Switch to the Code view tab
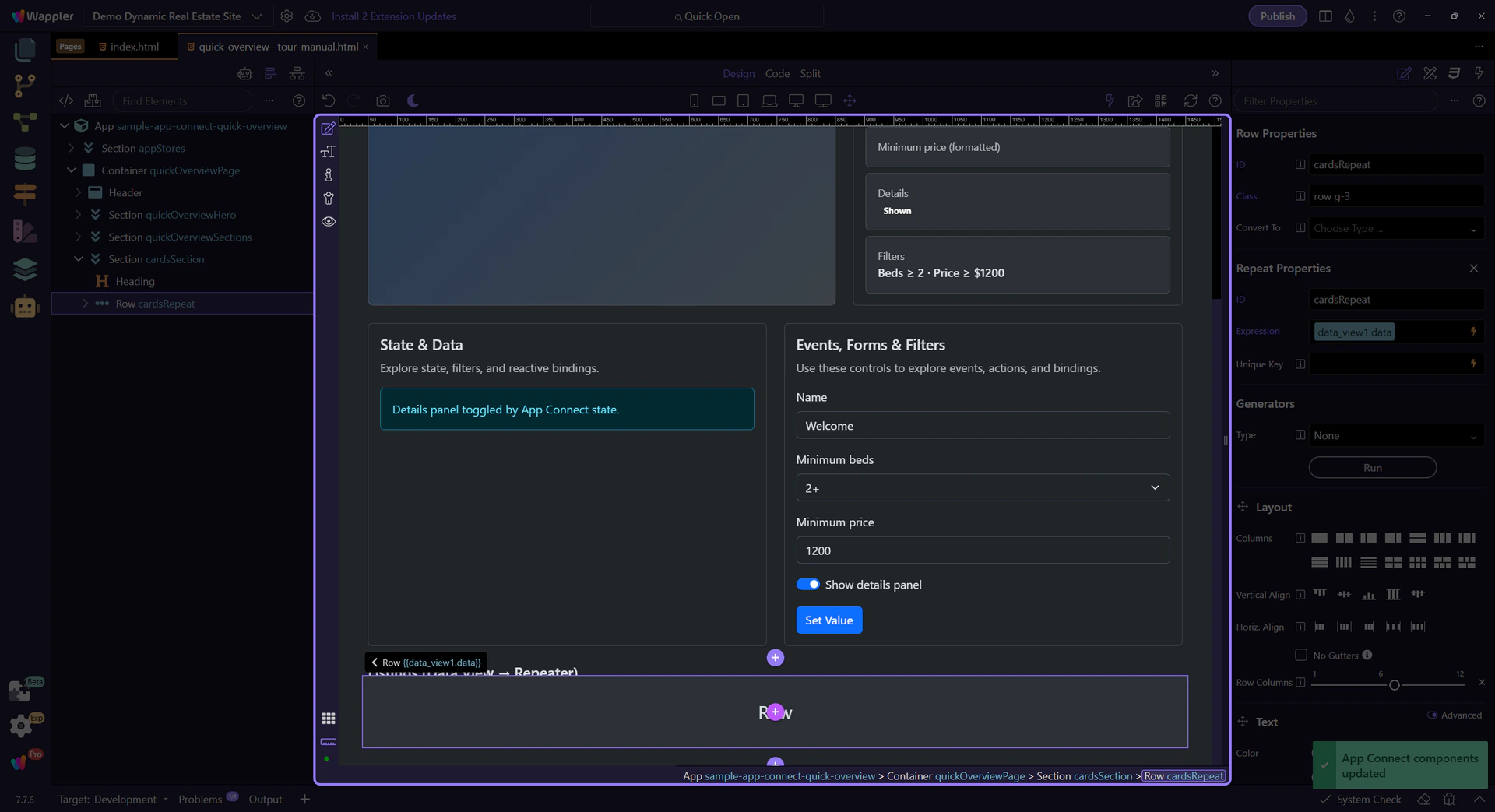Viewport: 1495px width, 812px height. click(776, 73)
